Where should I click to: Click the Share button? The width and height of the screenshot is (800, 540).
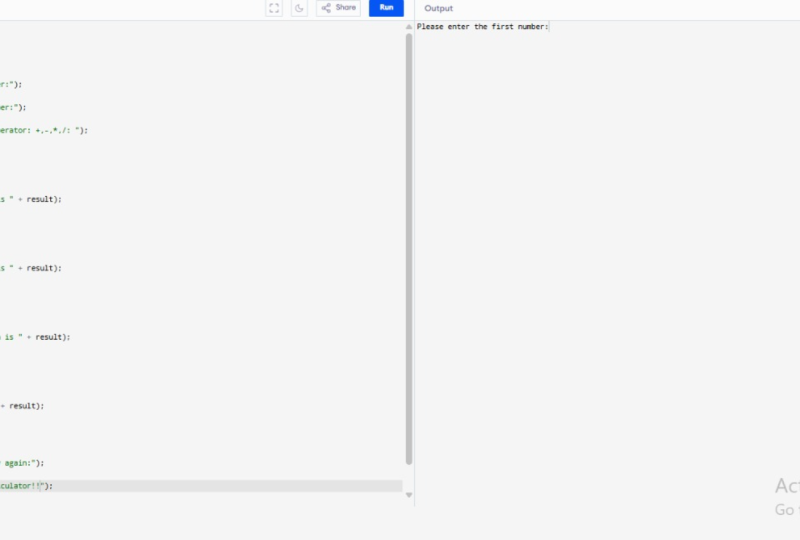tap(338, 8)
